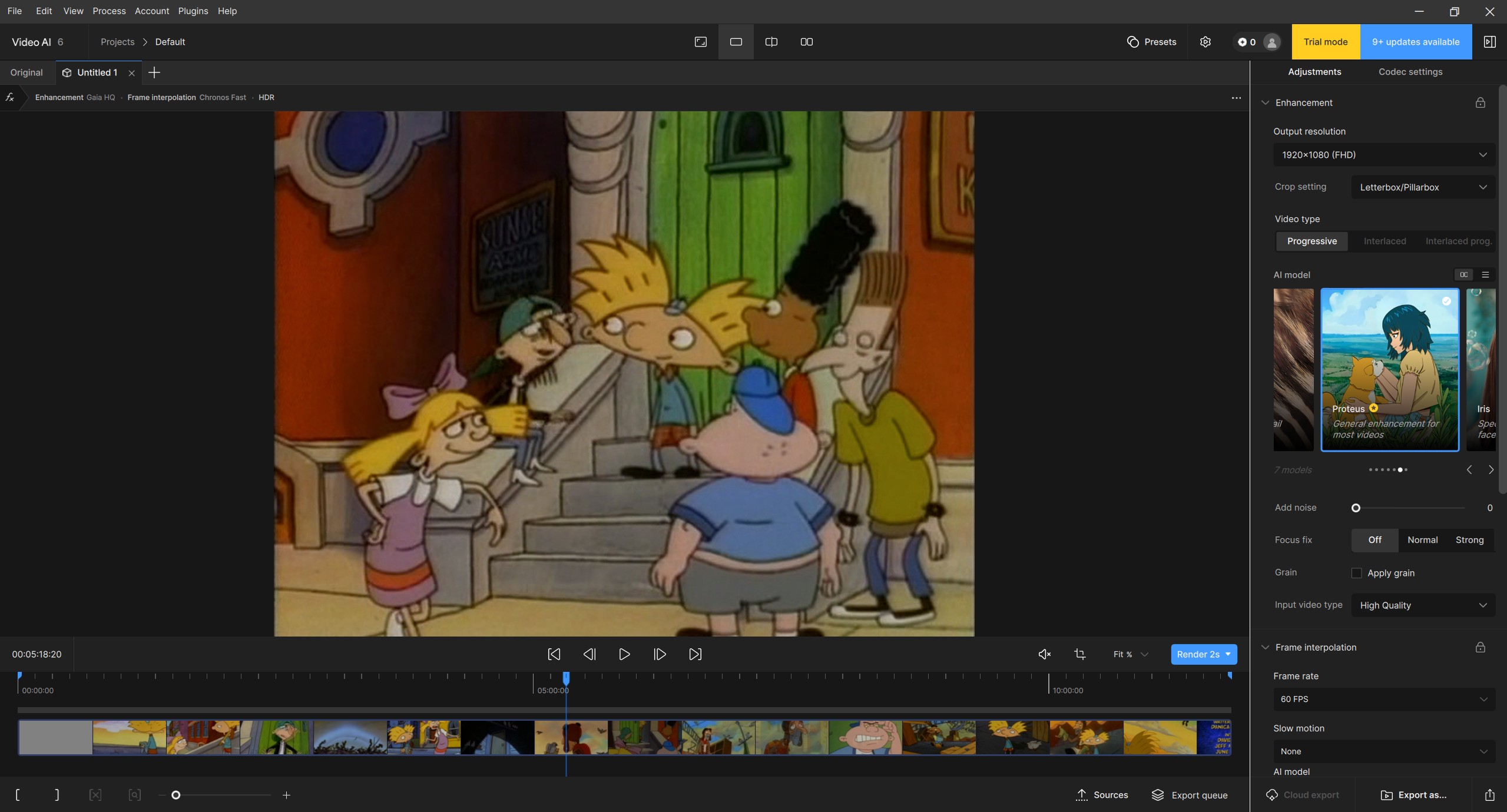Lock the Enhancement section
The width and height of the screenshot is (1507, 812).
1480,102
